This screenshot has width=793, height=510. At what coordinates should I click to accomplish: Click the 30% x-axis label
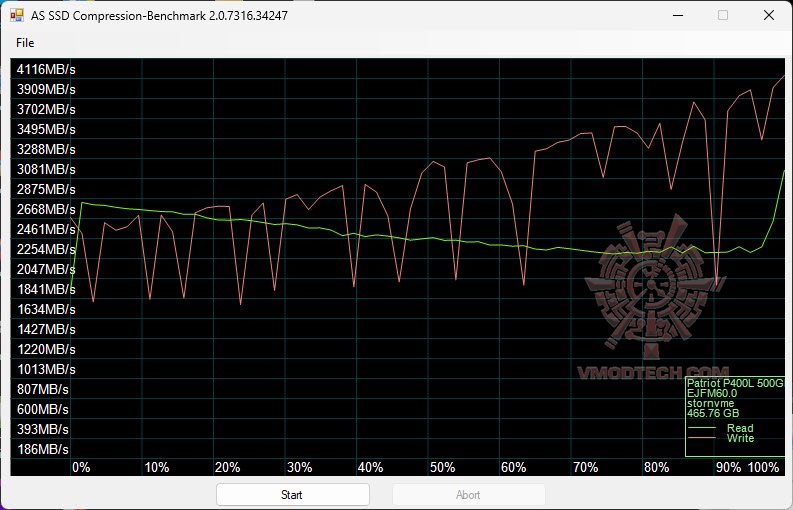(299, 467)
